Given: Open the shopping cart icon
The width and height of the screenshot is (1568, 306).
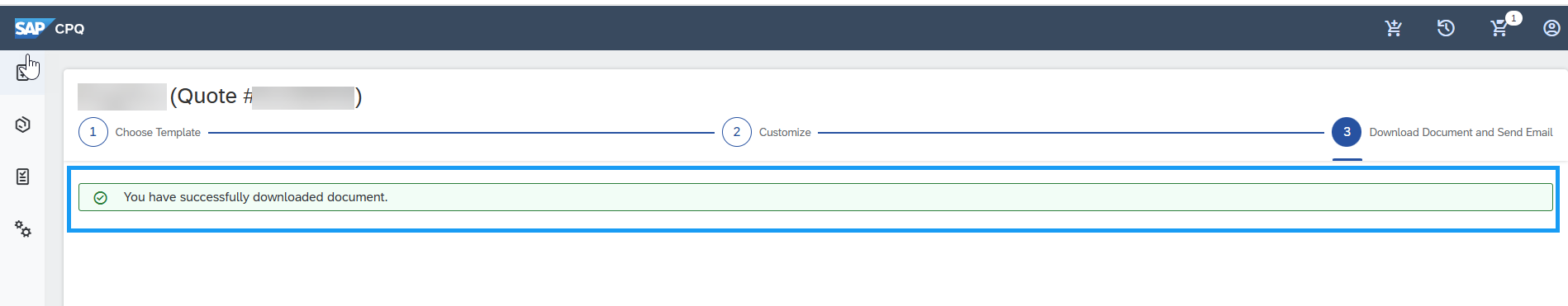Looking at the screenshot, I should (x=1499, y=29).
